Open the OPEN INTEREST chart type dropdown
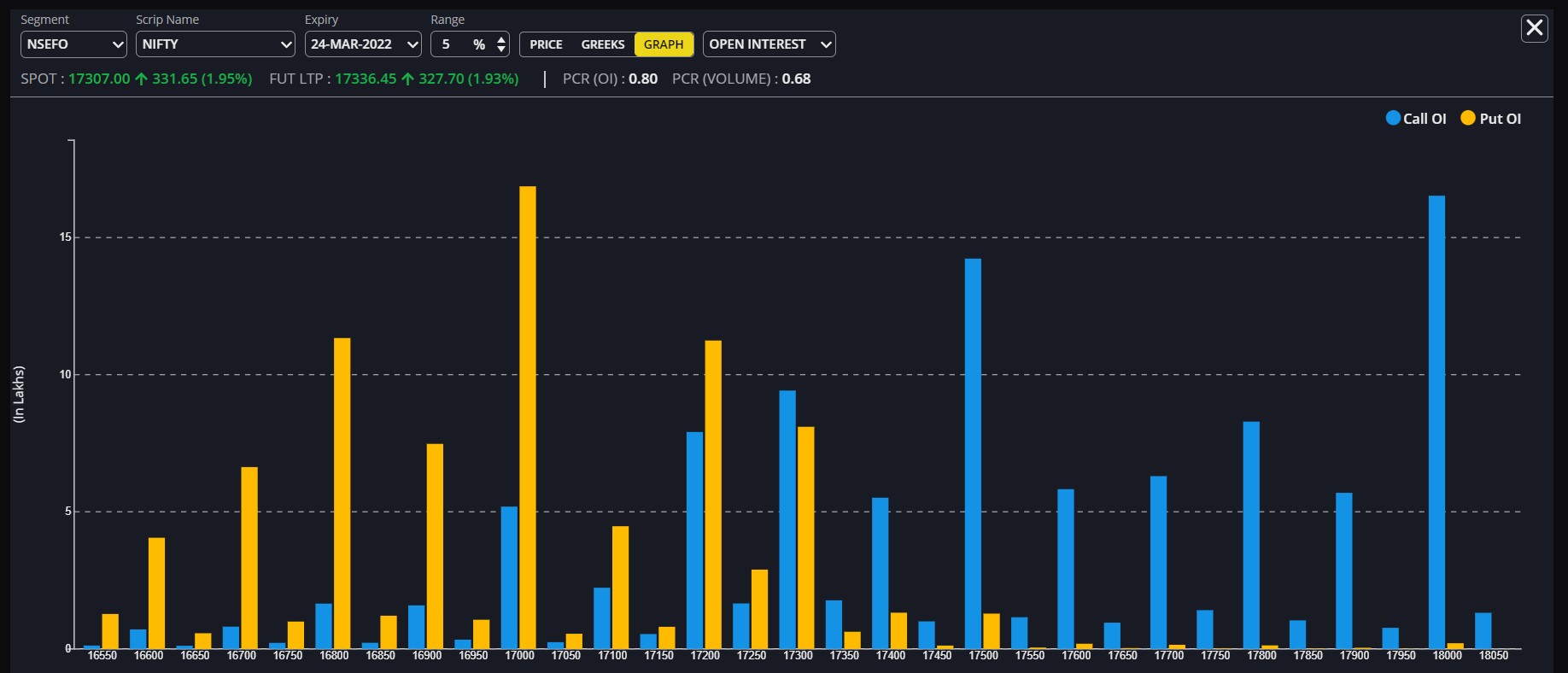 (769, 44)
